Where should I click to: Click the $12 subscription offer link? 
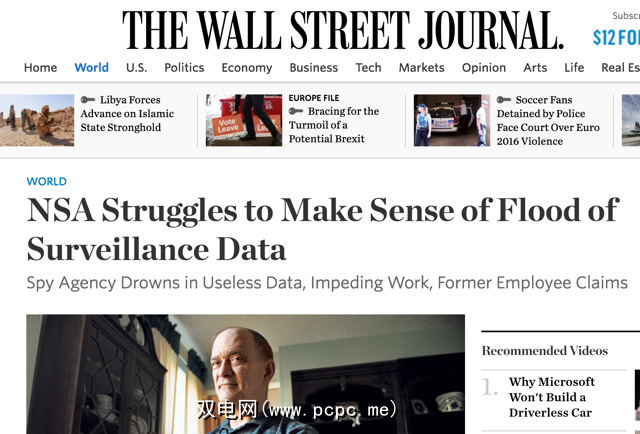(x=615, y=38)
